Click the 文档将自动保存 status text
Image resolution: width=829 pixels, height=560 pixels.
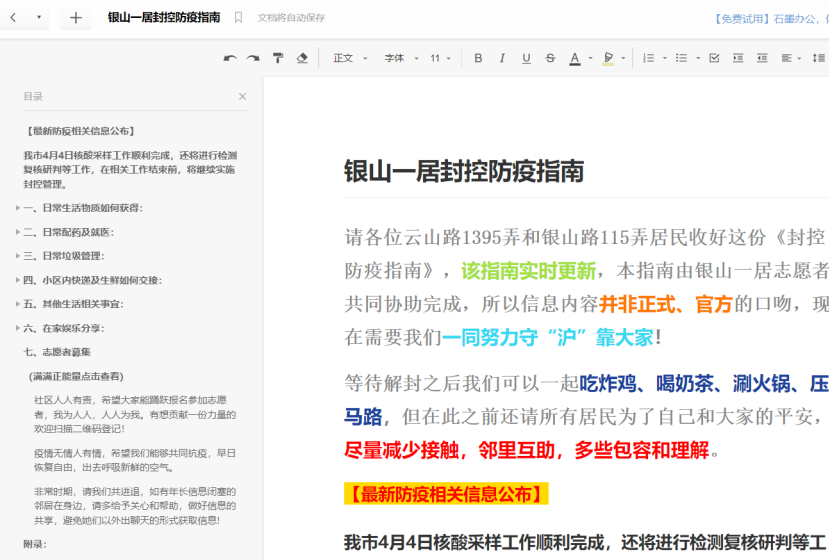click(291, 18)
